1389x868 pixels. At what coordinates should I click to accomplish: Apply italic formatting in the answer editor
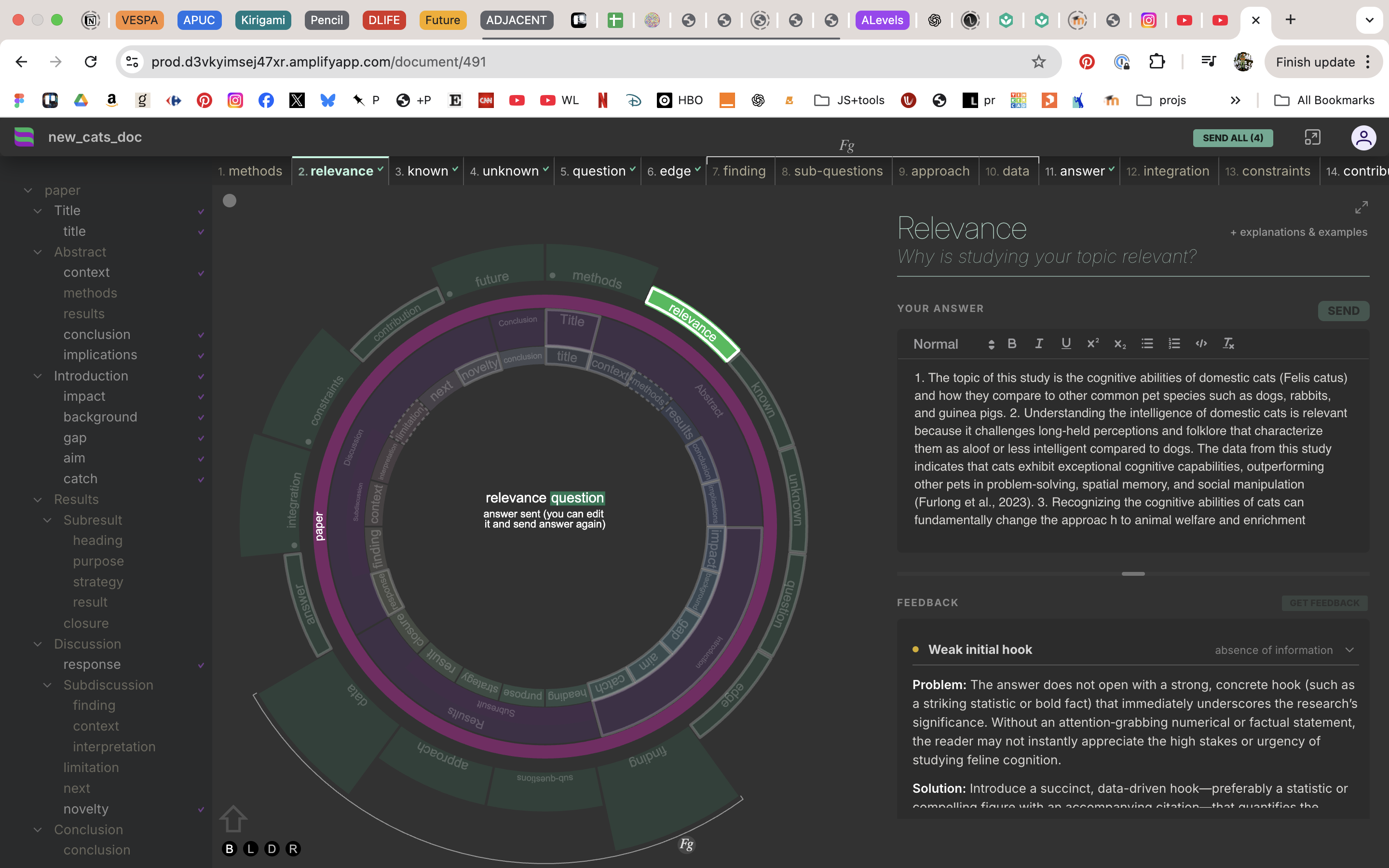pos(1039,343)
